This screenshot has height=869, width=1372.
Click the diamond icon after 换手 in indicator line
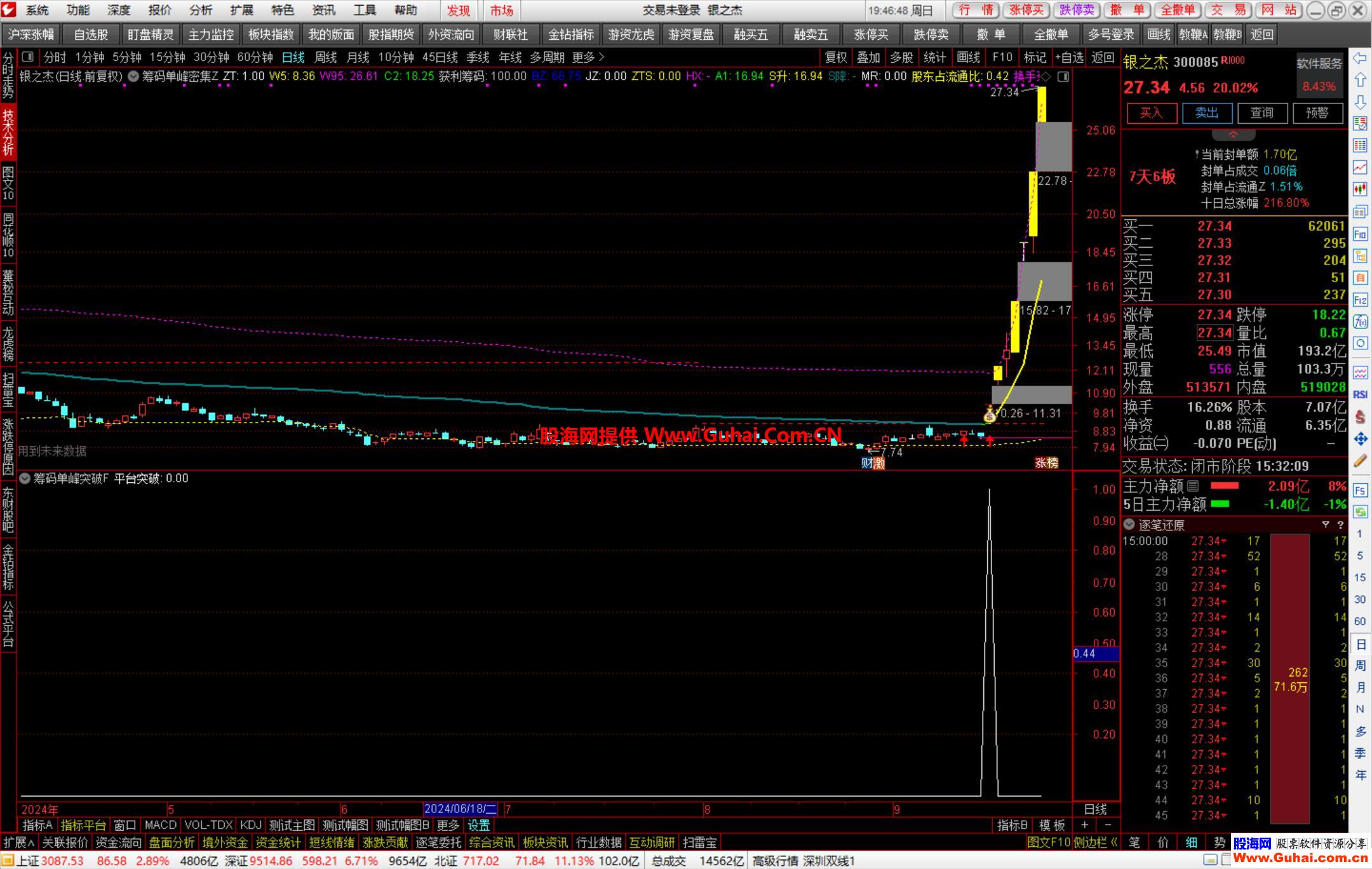point(1046,76)
